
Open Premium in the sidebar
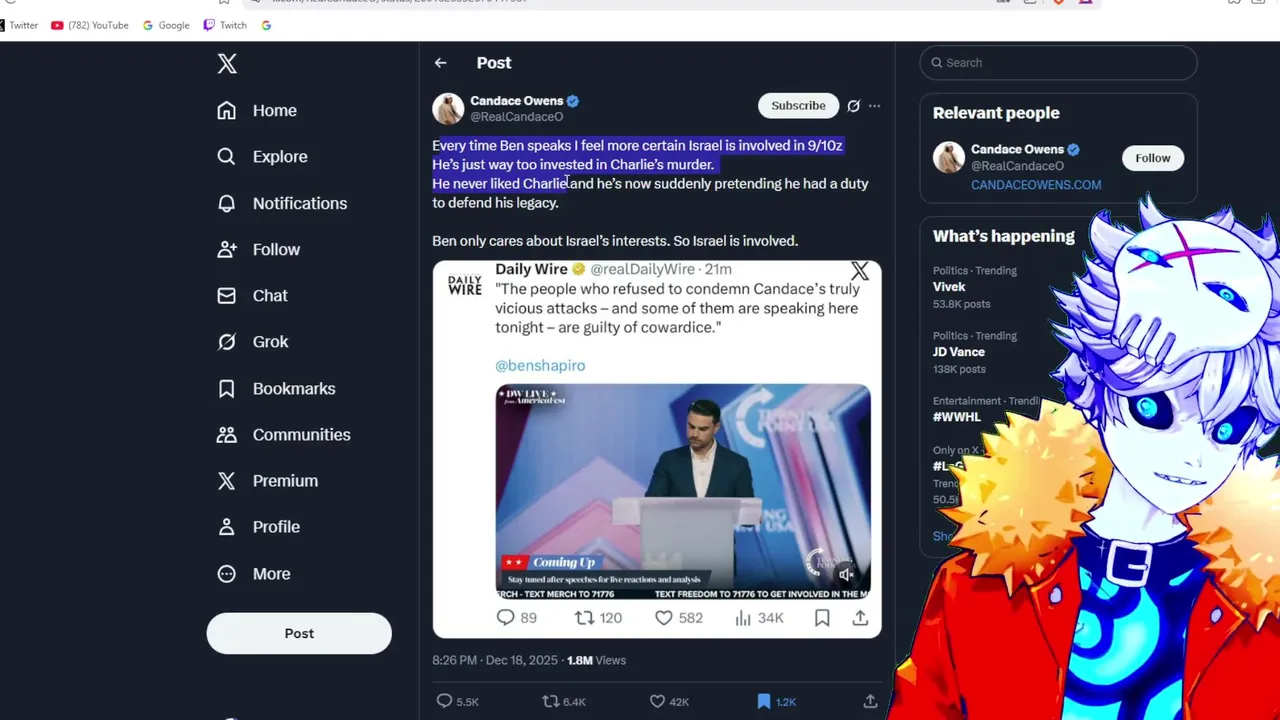tap(267, 480)
